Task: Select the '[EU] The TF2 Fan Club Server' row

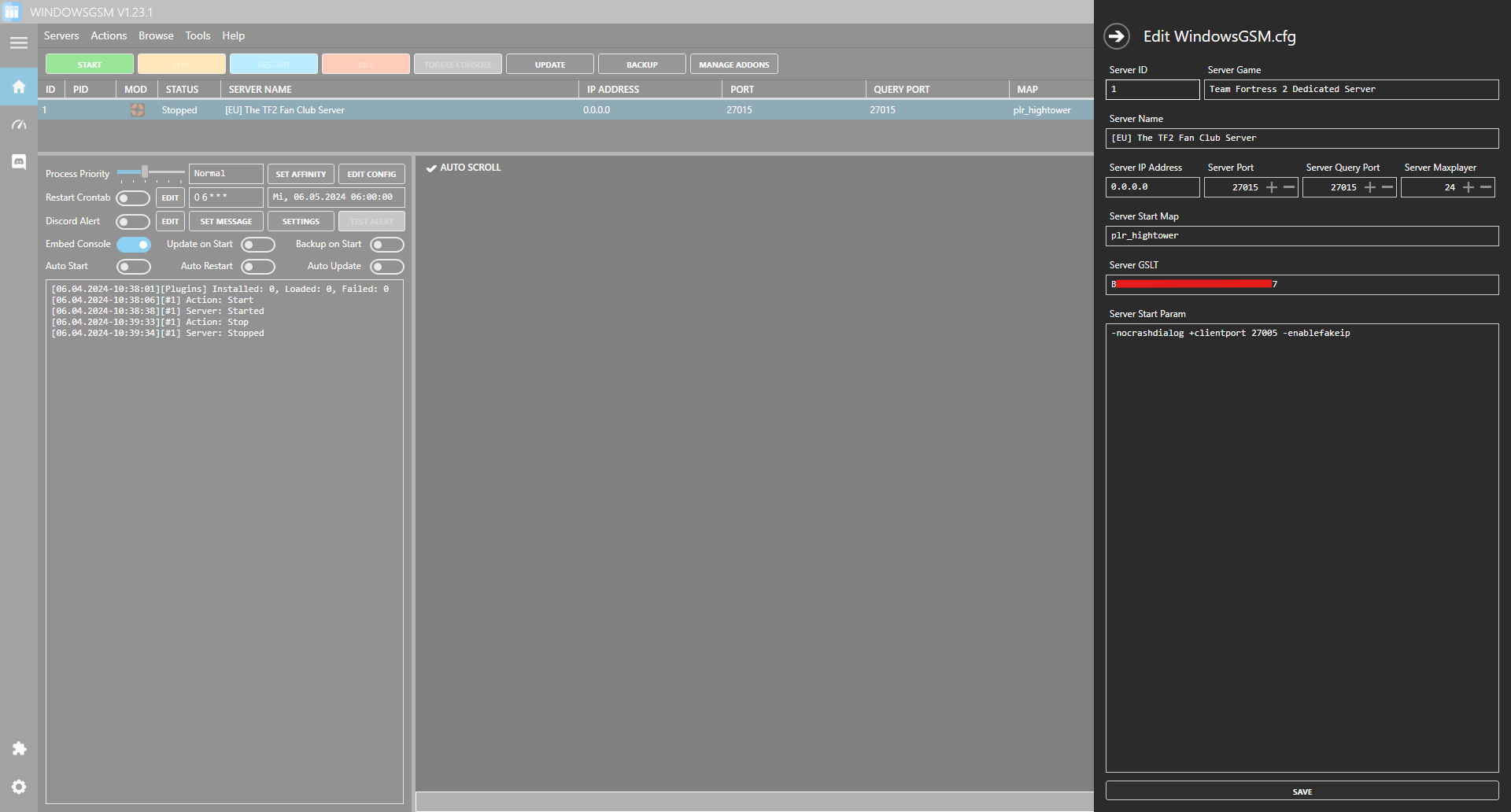Action: (566, 110)
